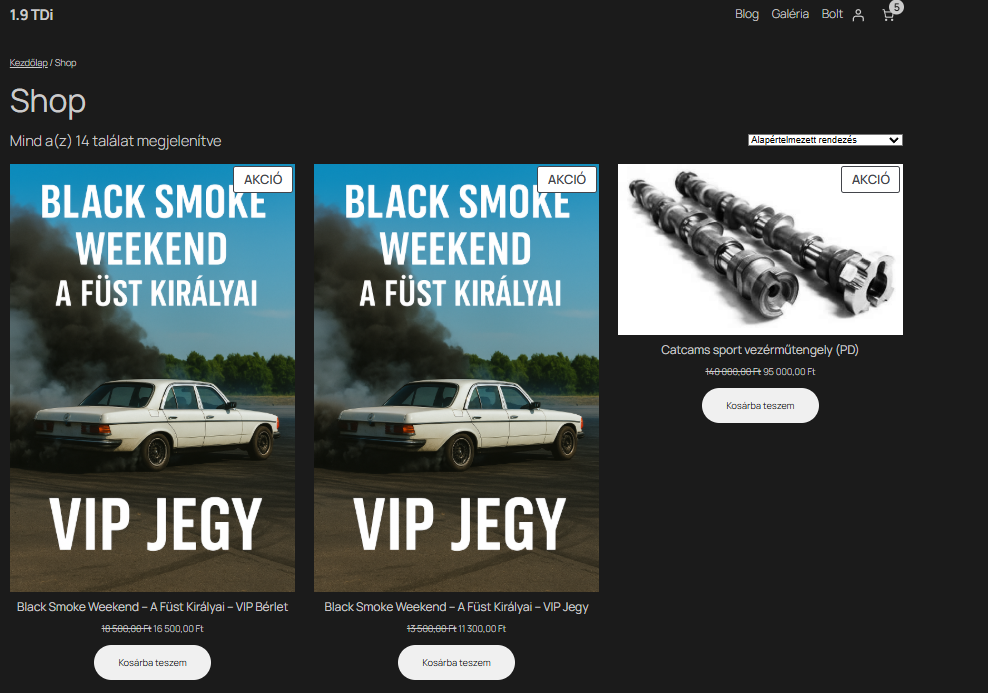The height and width of the screenshot is (693, 988).
Task: Open the VIP Jegy poster image
Action: (456, 378)
